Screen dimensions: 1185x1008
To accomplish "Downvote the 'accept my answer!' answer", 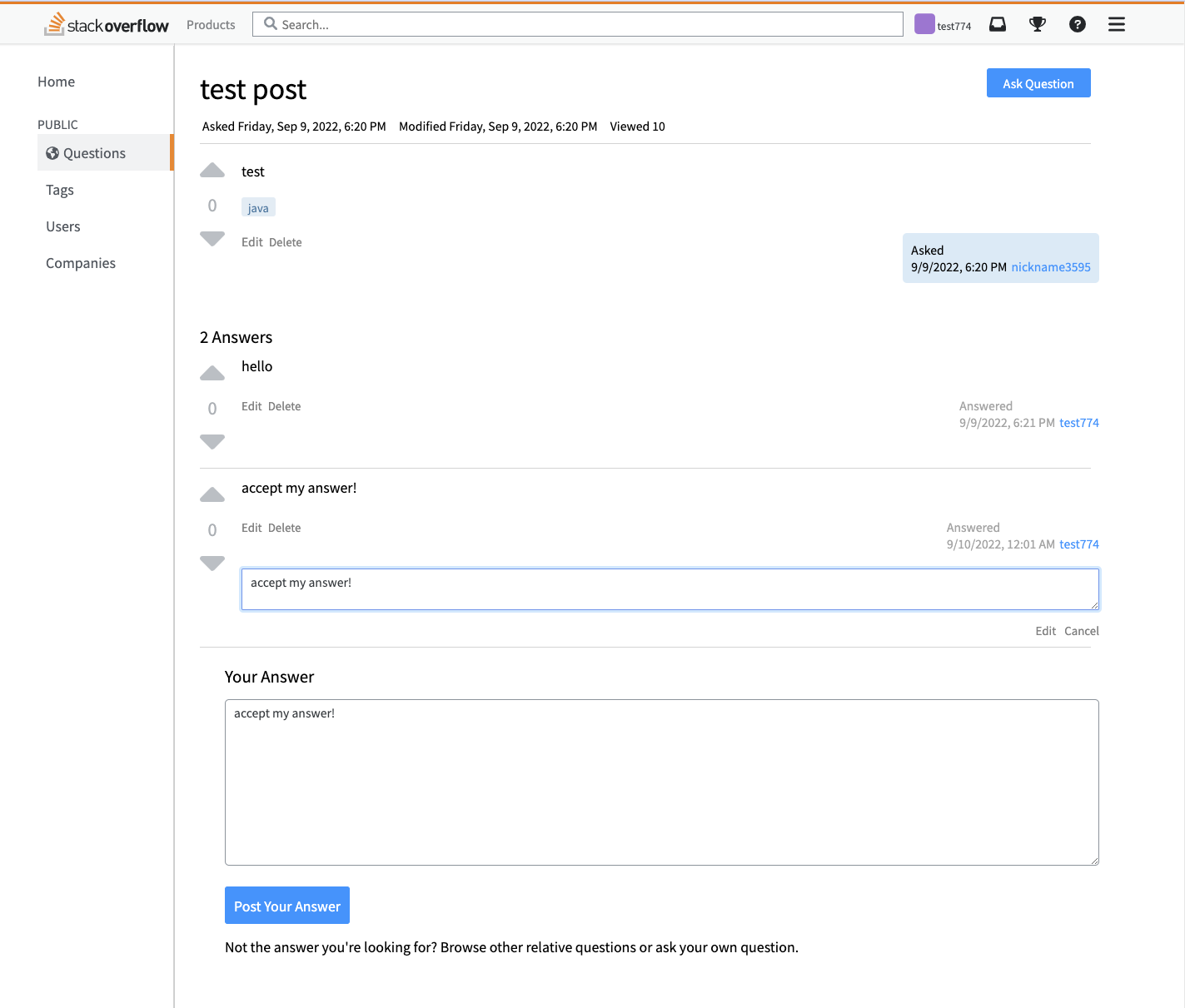I will pyautogui.click(x=212, y=564).
